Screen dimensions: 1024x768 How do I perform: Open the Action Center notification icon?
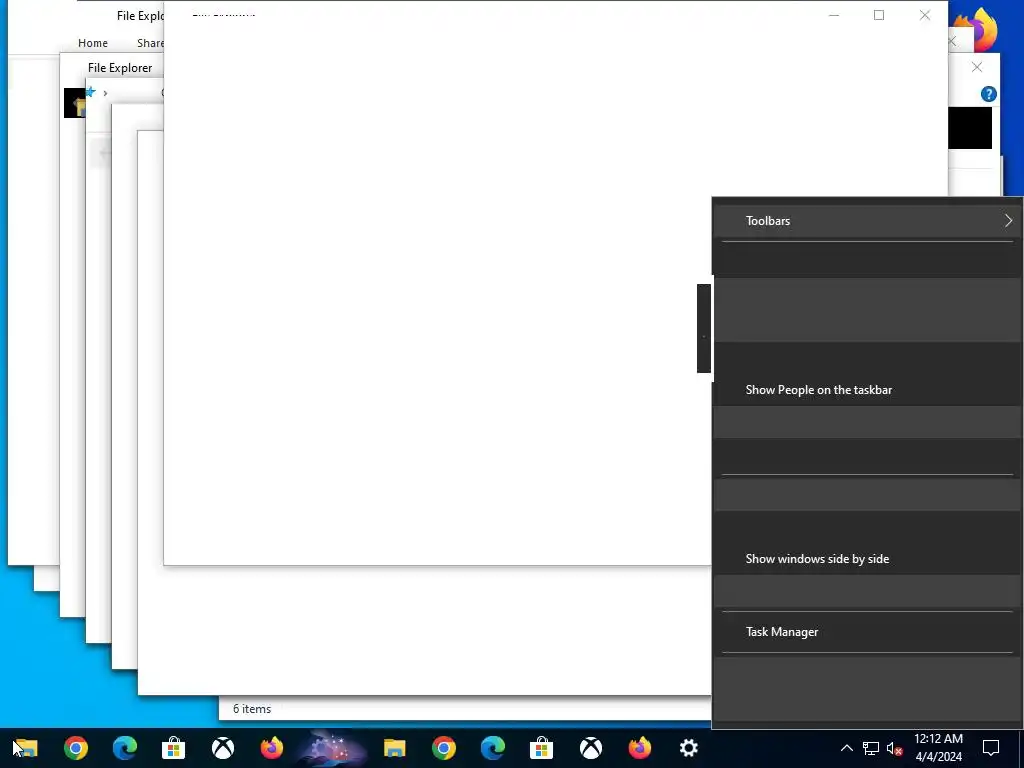point(991,748)
